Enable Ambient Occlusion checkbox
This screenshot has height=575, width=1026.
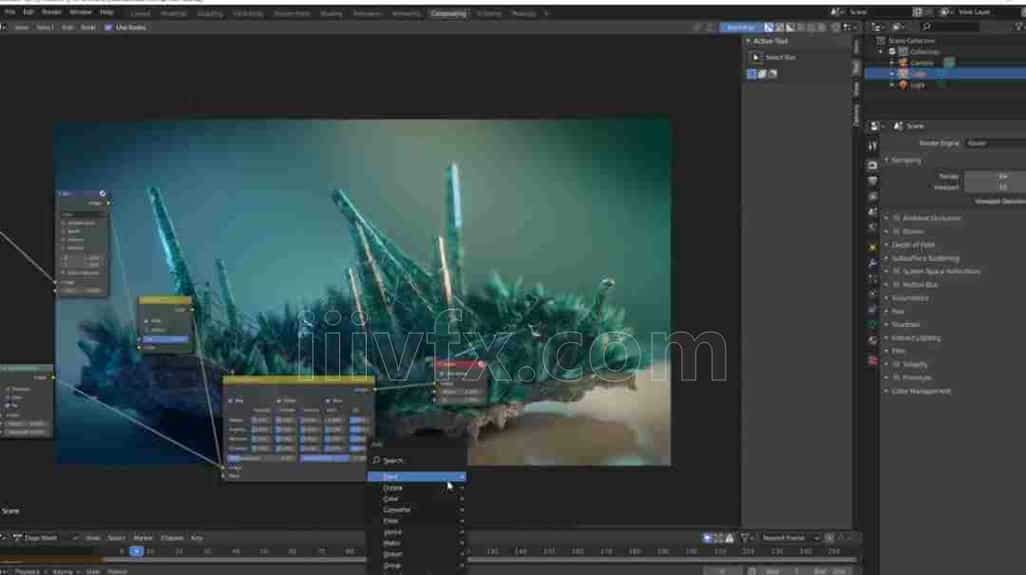pyautogui.click(x=897, y=218)
